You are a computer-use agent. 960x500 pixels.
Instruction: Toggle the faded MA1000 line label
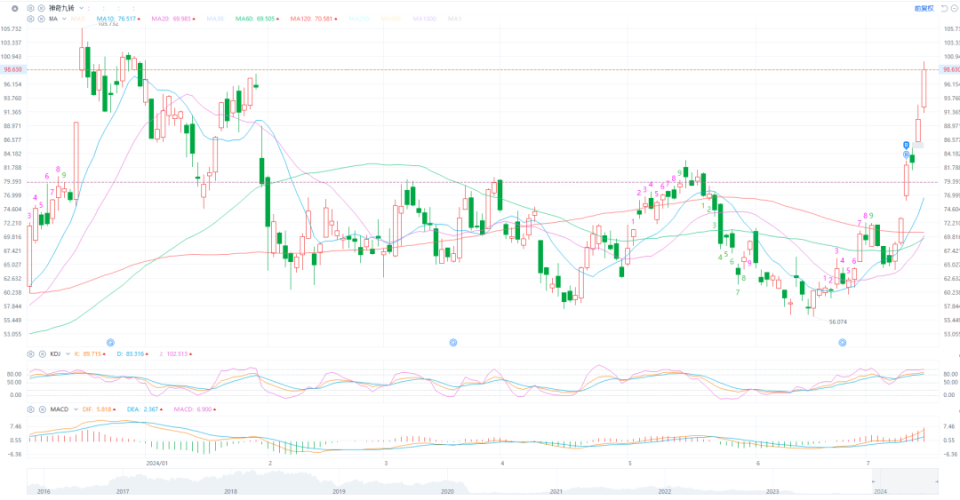tap(424, 19)
